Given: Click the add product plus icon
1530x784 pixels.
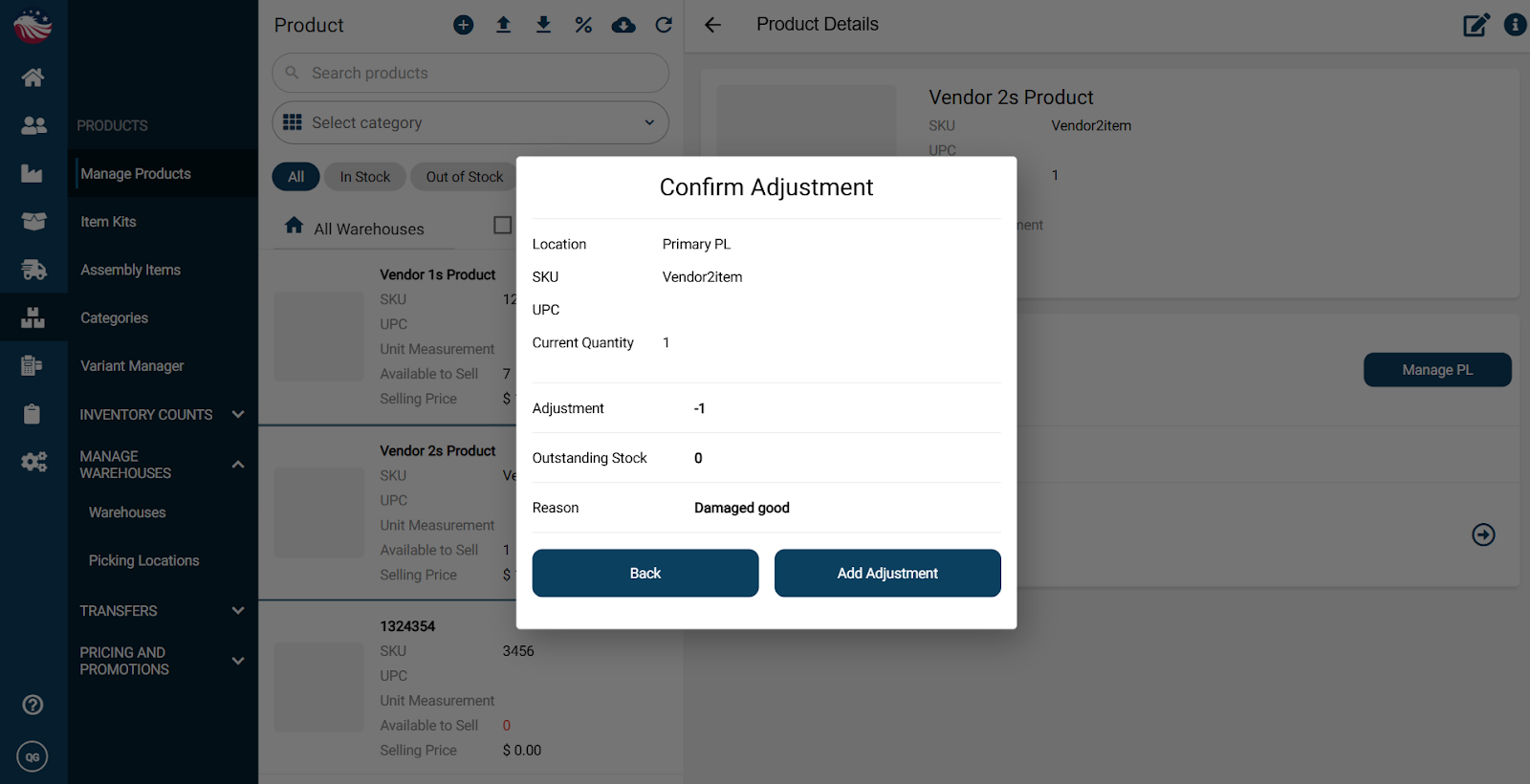Looking at the screenshot, I should pos(464,25).
